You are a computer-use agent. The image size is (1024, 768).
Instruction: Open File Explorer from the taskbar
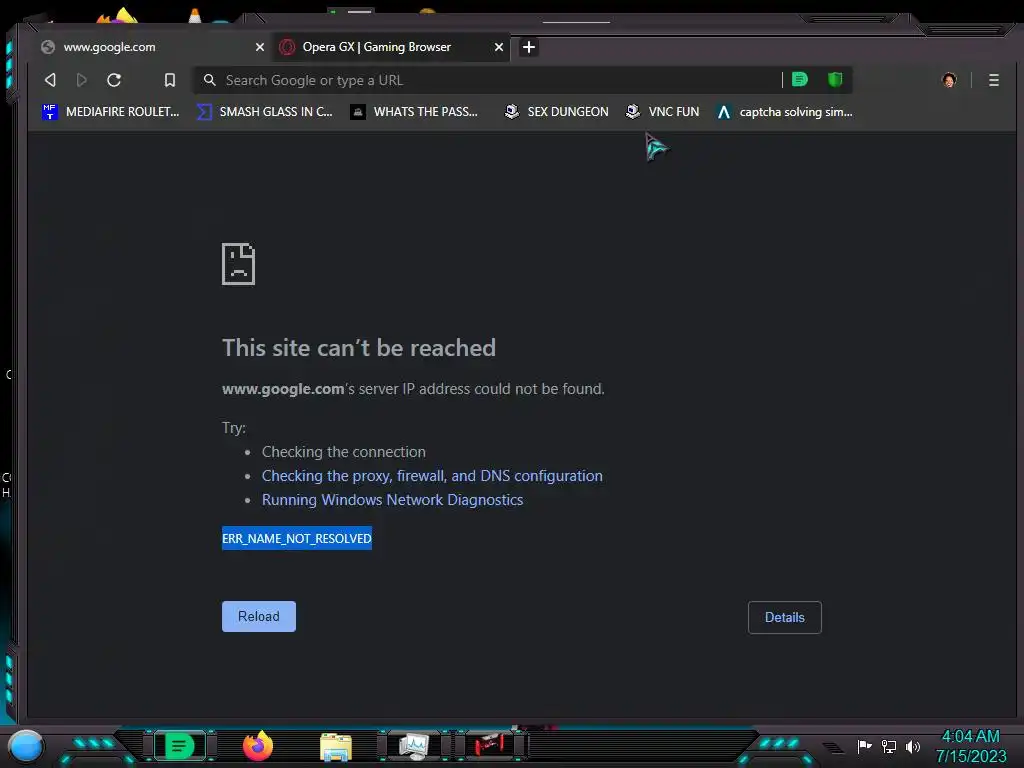[336, 747]
